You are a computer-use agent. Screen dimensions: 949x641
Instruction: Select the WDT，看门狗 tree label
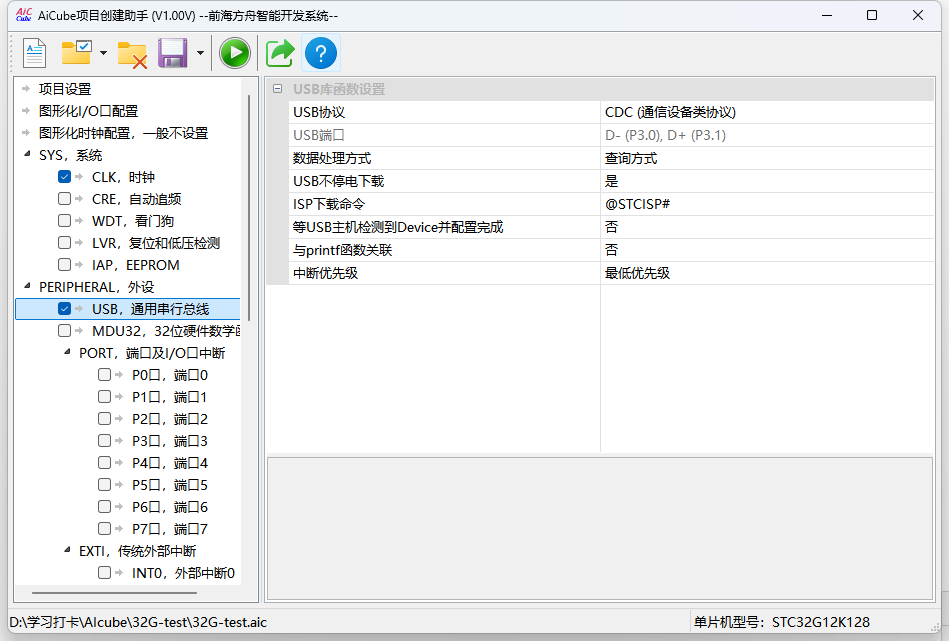point(133,221)
